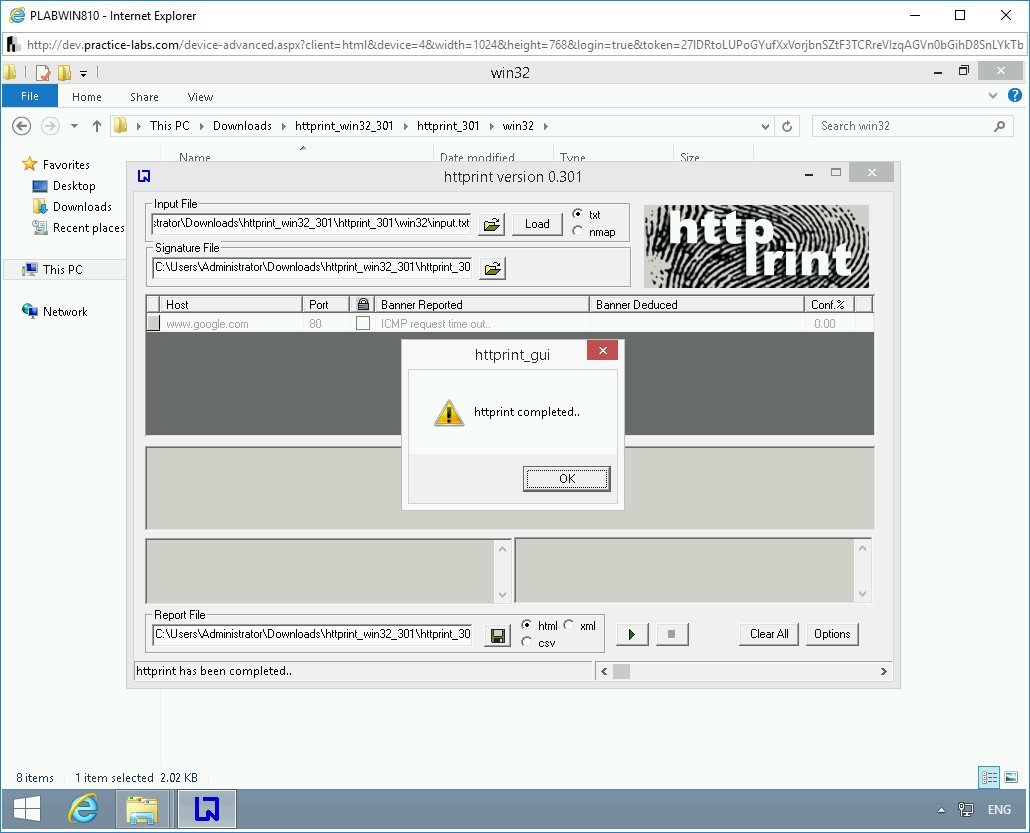Expand the ribbon using the chevron arrow
Screen dimensions: 1030x833
point(993,96)
